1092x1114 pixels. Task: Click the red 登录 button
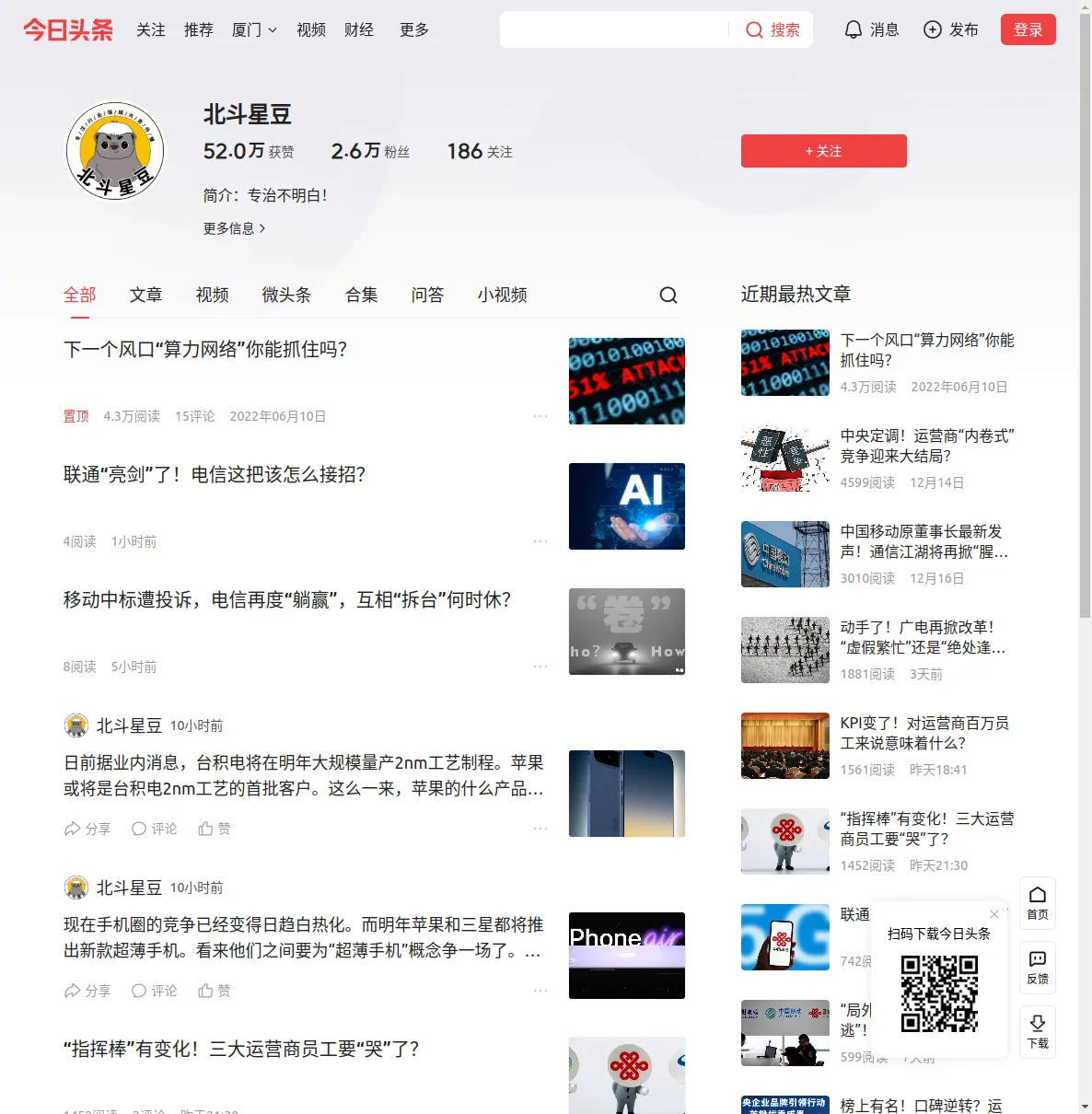[x=1028, y=29]
